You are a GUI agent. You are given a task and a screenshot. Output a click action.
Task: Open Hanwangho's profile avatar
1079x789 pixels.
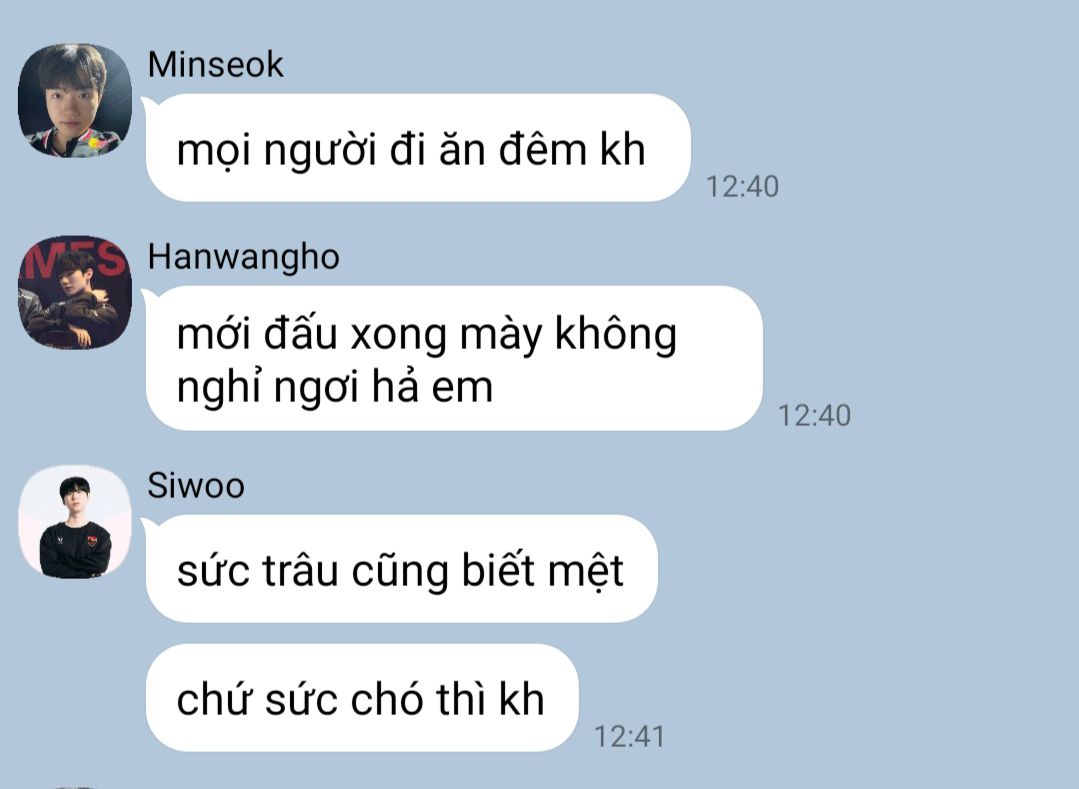[74, 293]
